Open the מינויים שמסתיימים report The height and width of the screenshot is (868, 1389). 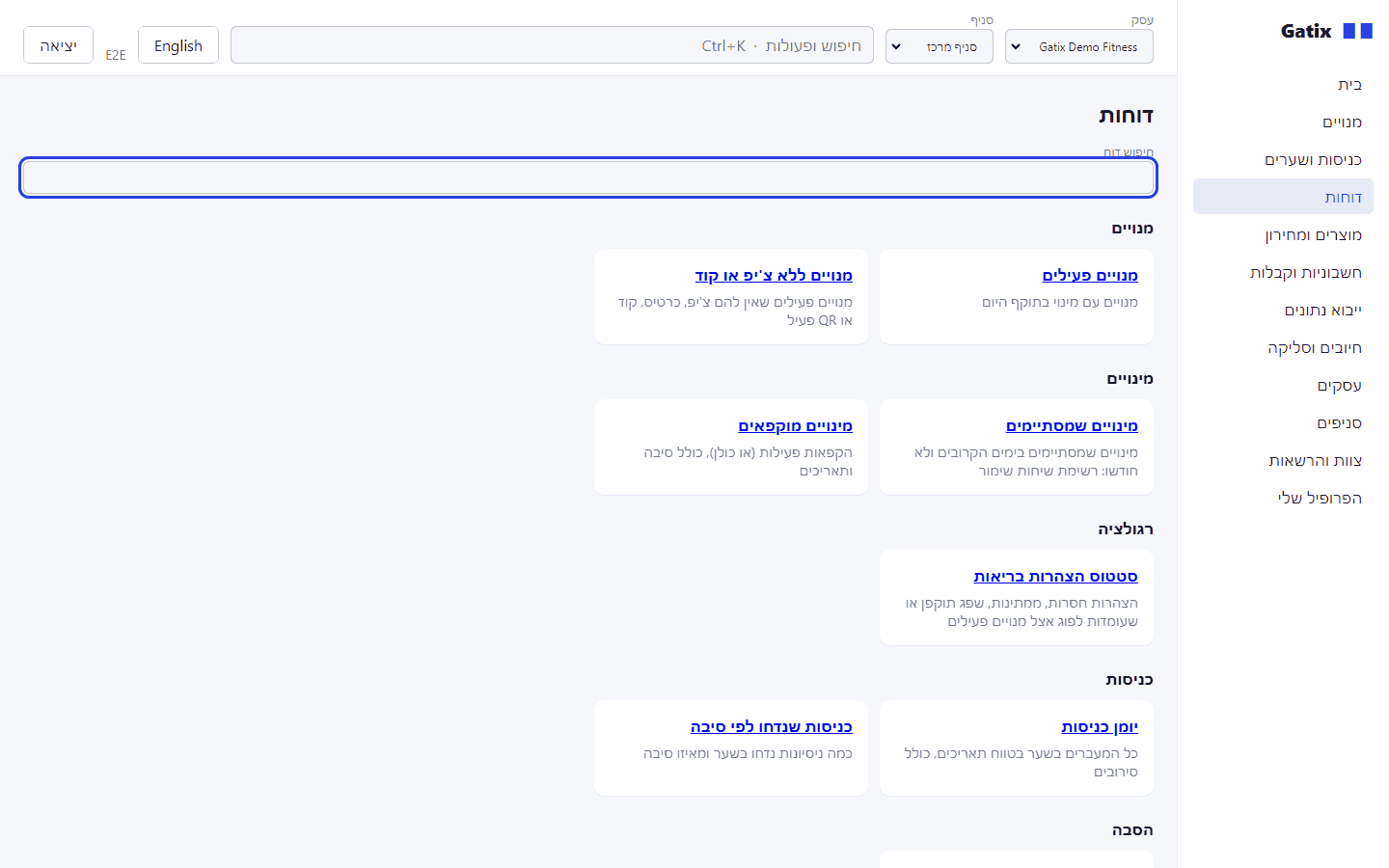1072,426
